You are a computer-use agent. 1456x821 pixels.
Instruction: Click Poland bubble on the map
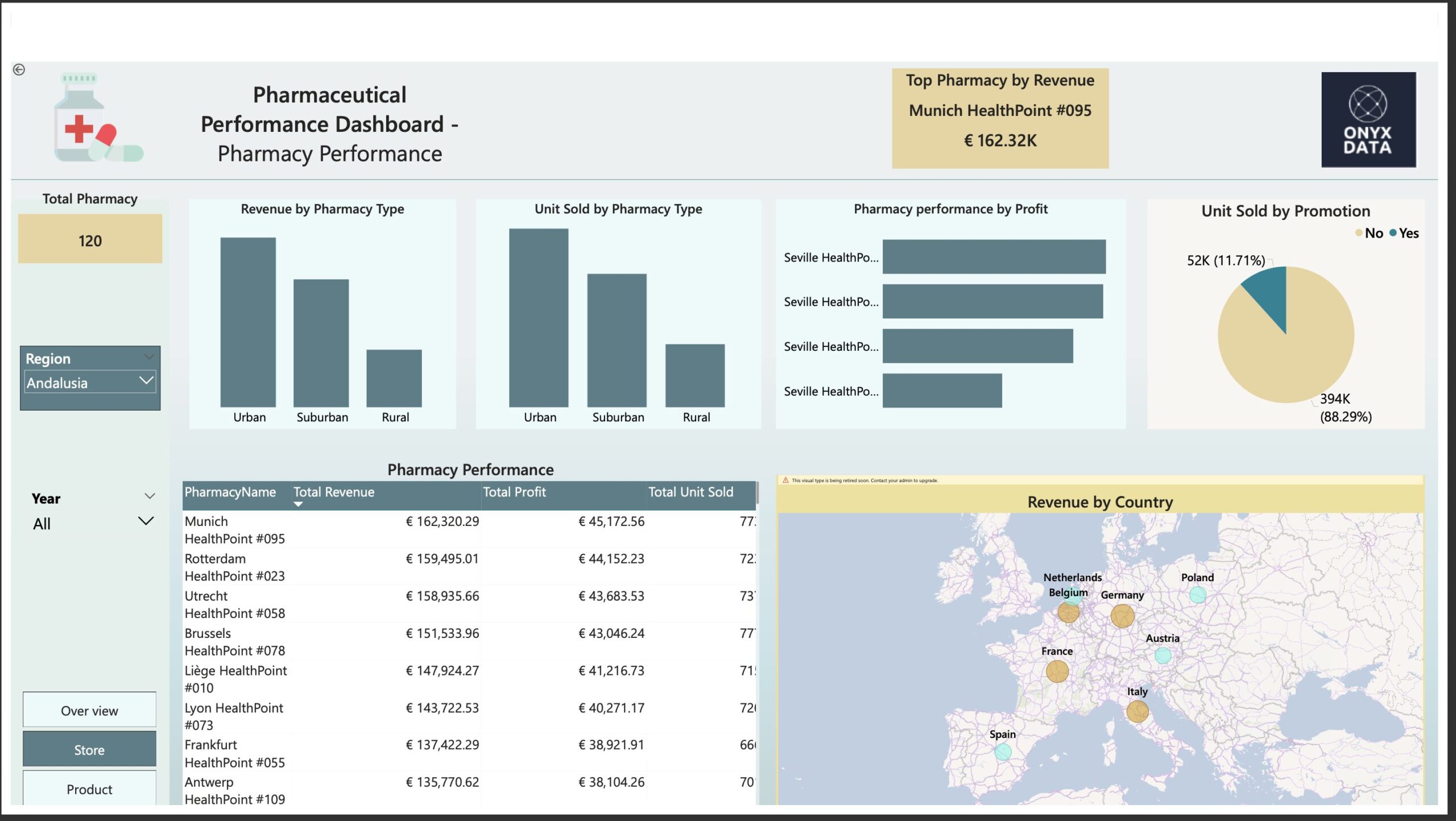(1197, 595)
